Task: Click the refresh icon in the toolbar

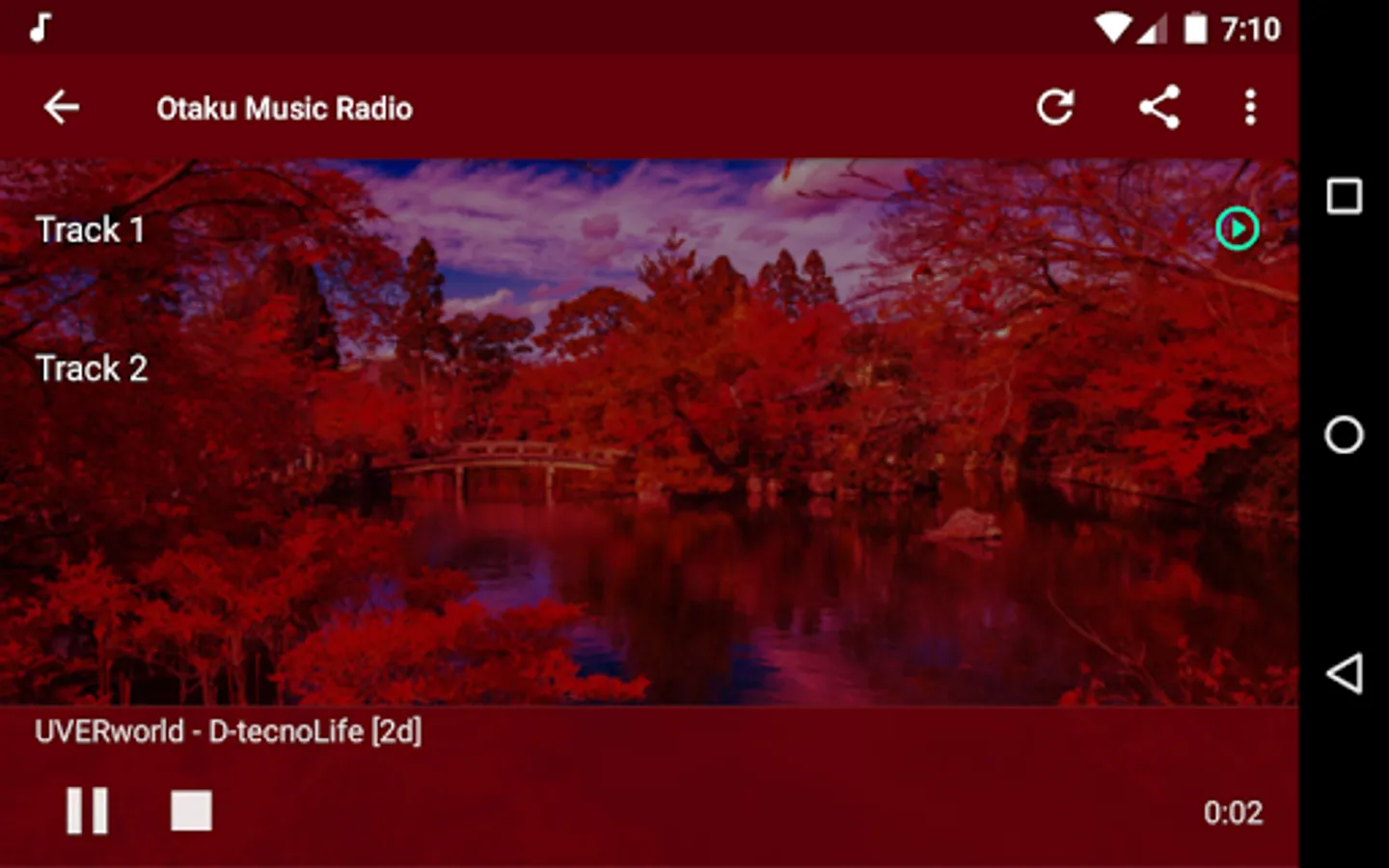Action: [x=1054, y=107]
